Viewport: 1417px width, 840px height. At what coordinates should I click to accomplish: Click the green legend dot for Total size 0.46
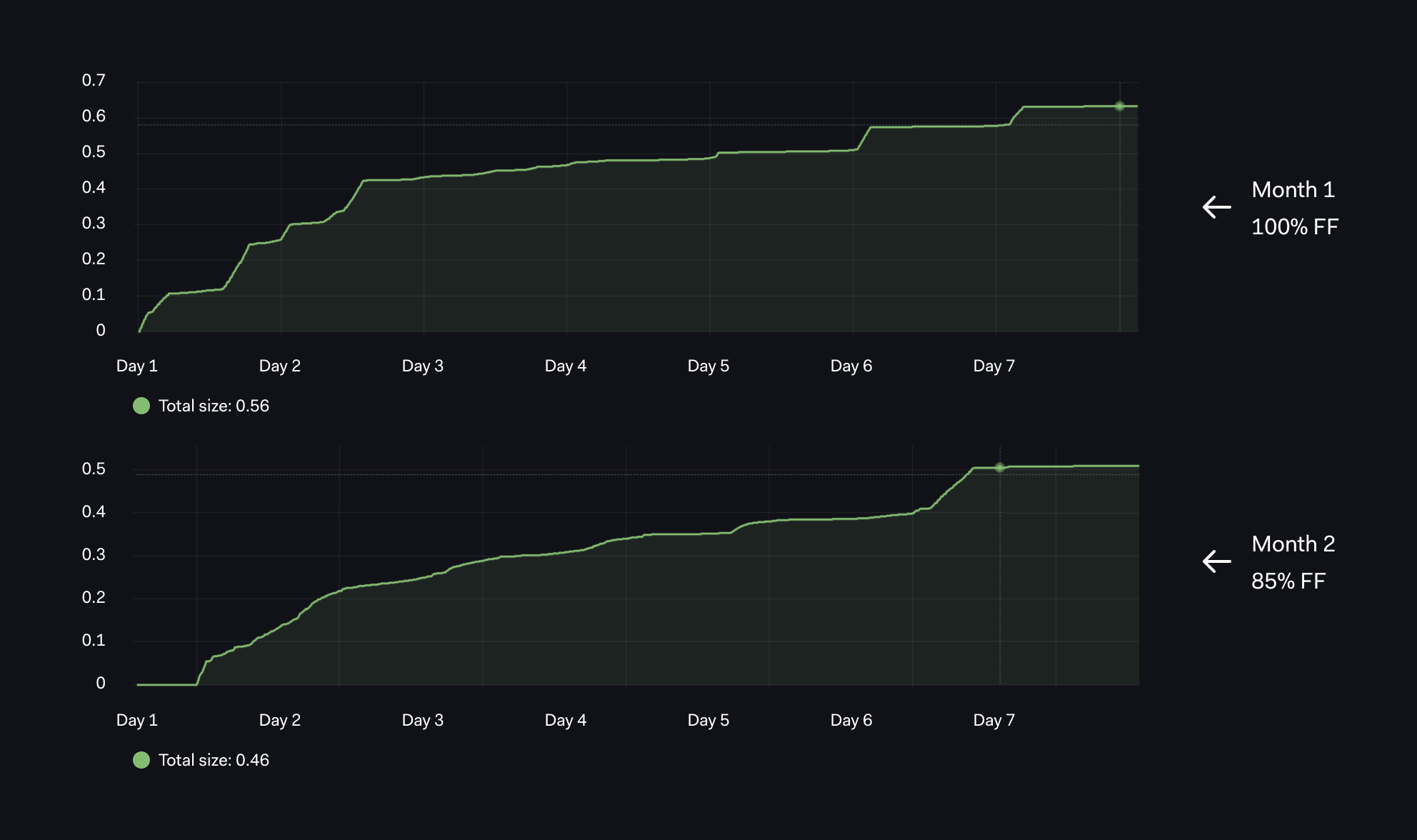coord(141,760)
